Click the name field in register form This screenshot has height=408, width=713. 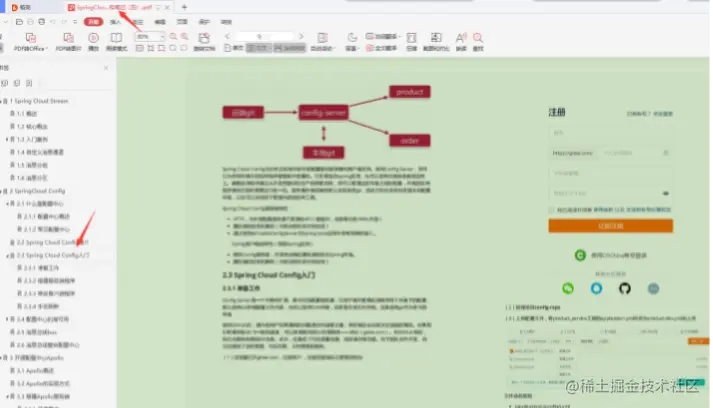610,133
